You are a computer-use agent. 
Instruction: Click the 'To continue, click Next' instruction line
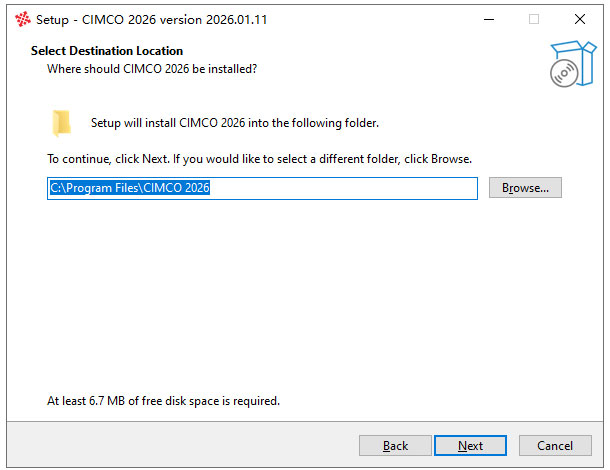click(x=259, y=159)
